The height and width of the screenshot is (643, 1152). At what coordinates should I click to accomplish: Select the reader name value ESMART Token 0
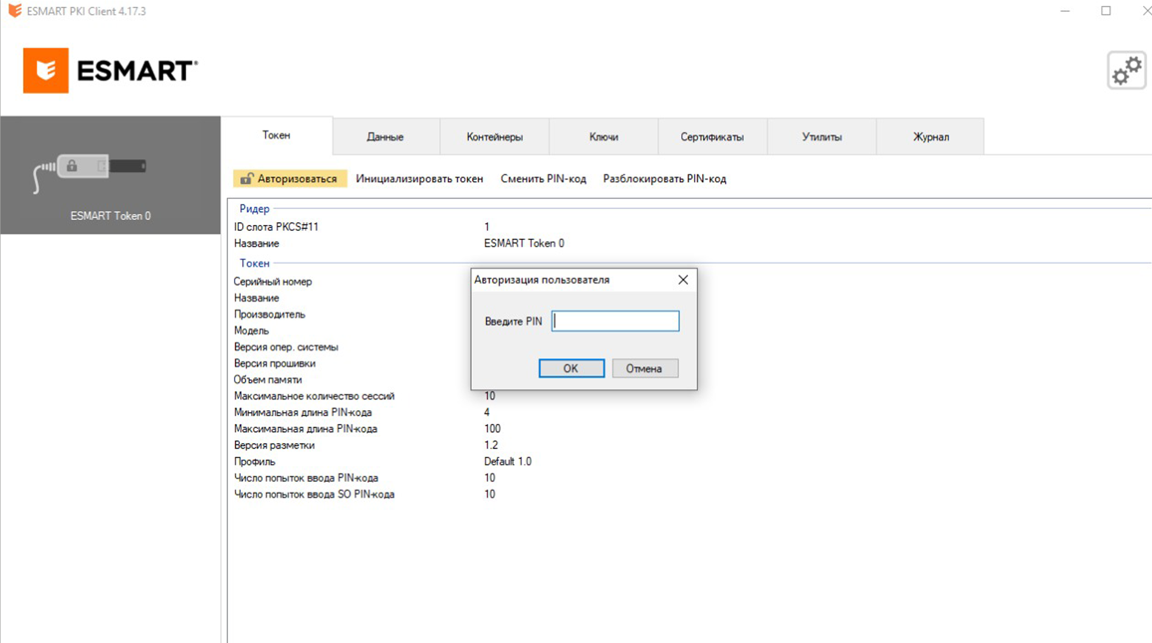coord(524,243)
